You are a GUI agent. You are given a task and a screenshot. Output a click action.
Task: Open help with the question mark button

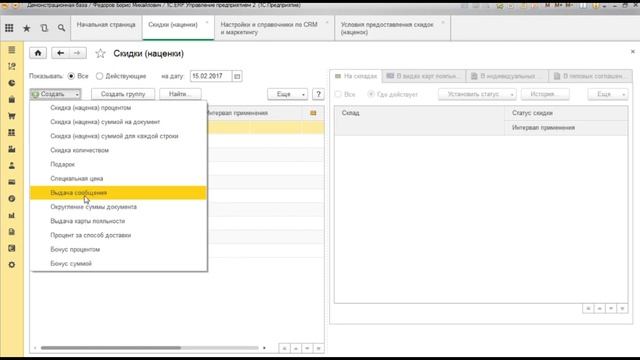(x=318, y=94)
